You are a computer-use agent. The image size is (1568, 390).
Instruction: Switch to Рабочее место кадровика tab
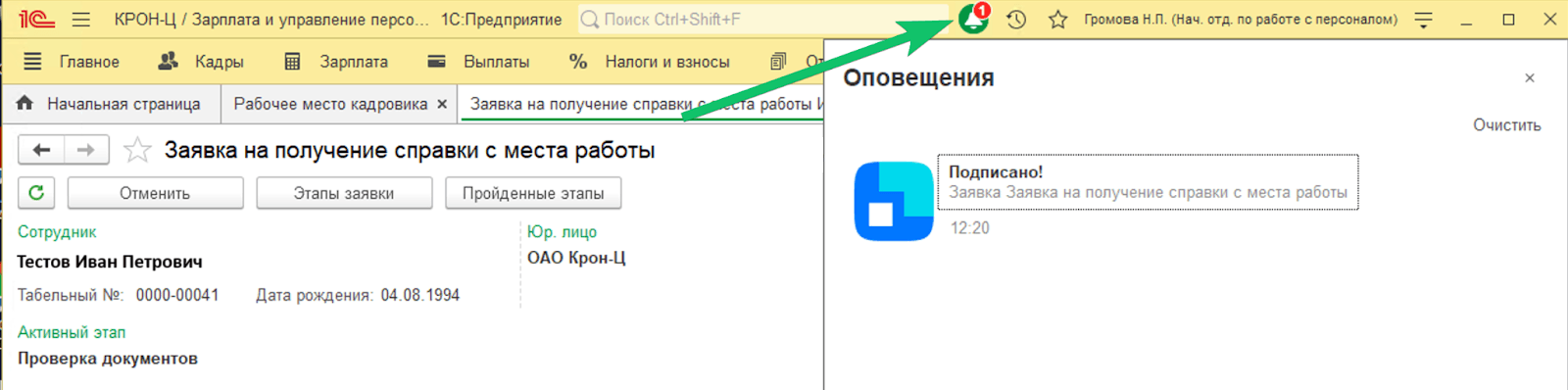coord(330,104)
